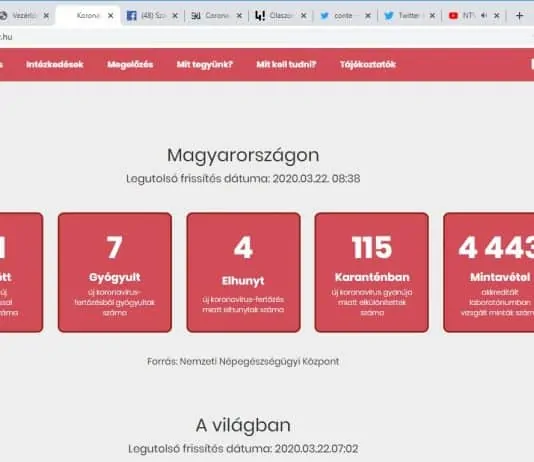
Task: Switch to the 'conte' Twitter tab
Action: pyautogui.click(x=339, y=16)
